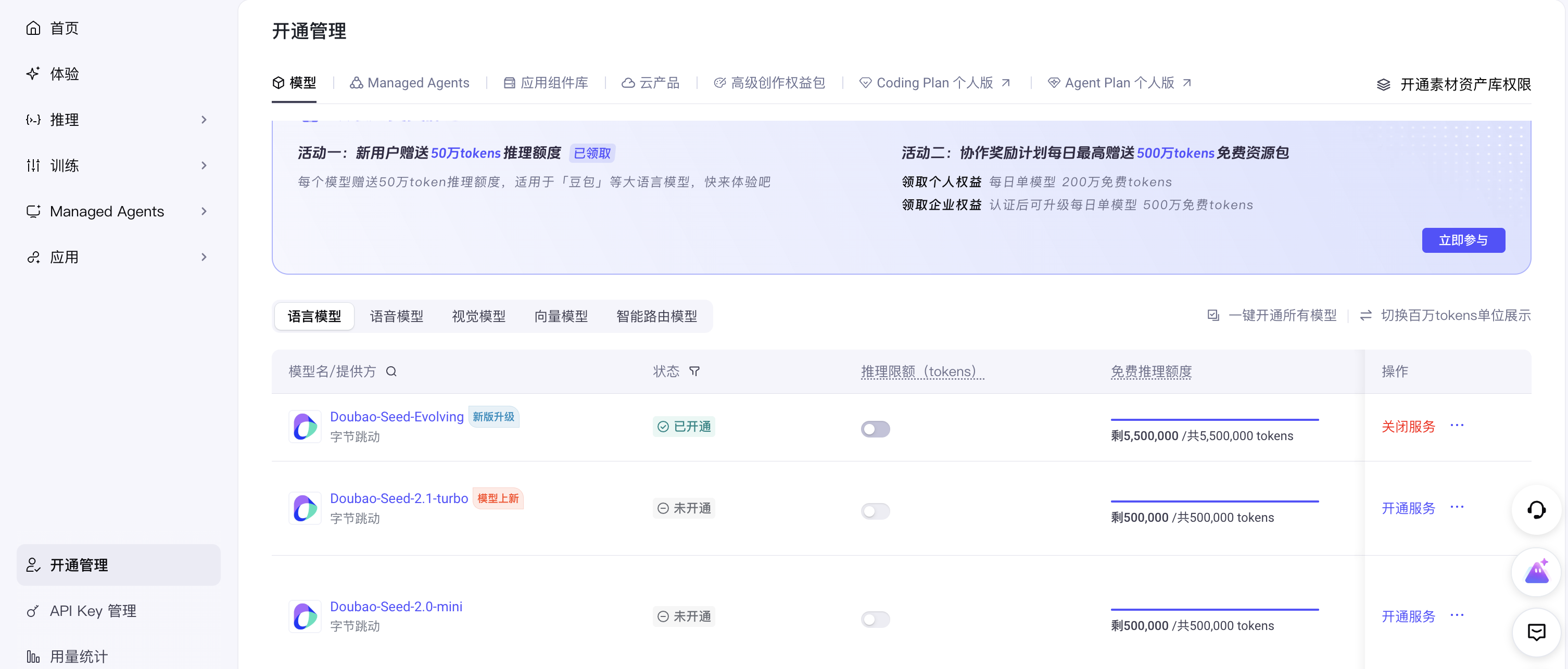Toggle inference limit for Doubao-Seed-2.0-mini

(x=875, y=619)
